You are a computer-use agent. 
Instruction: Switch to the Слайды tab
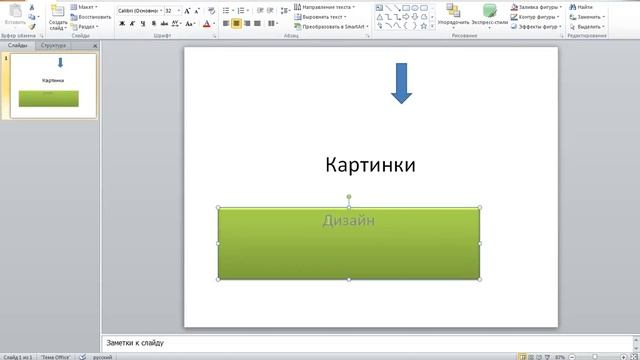coord(18,45)
